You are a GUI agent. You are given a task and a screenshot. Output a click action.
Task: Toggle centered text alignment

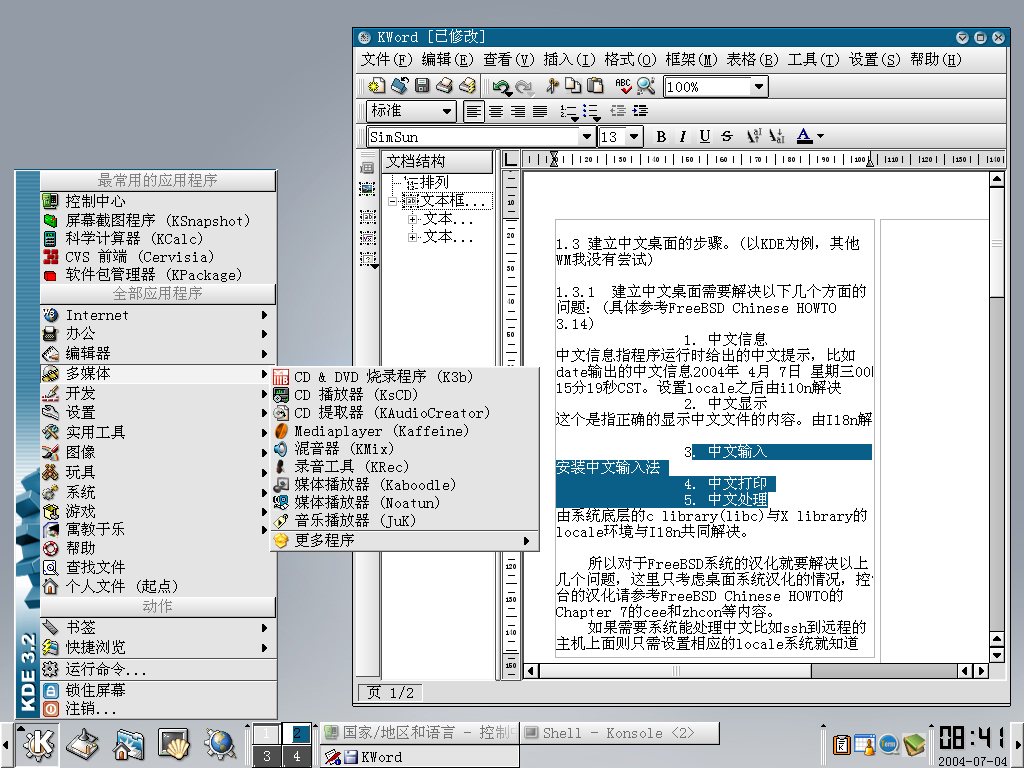click(x=496, y=111)
